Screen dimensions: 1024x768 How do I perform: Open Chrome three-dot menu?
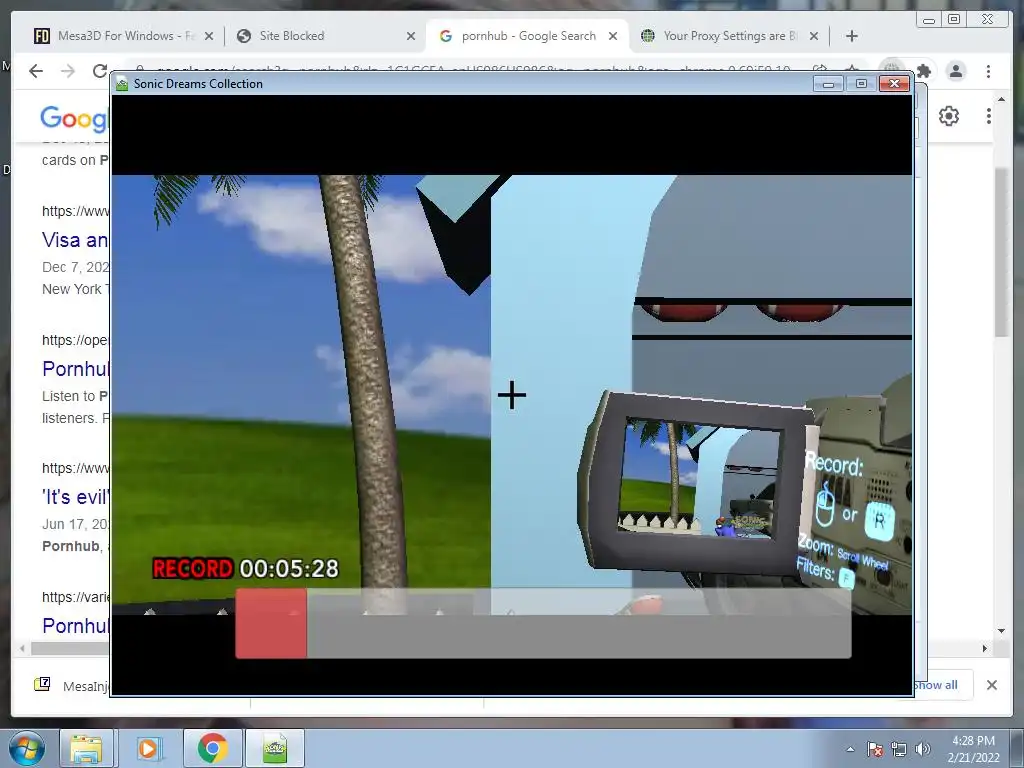988,71
